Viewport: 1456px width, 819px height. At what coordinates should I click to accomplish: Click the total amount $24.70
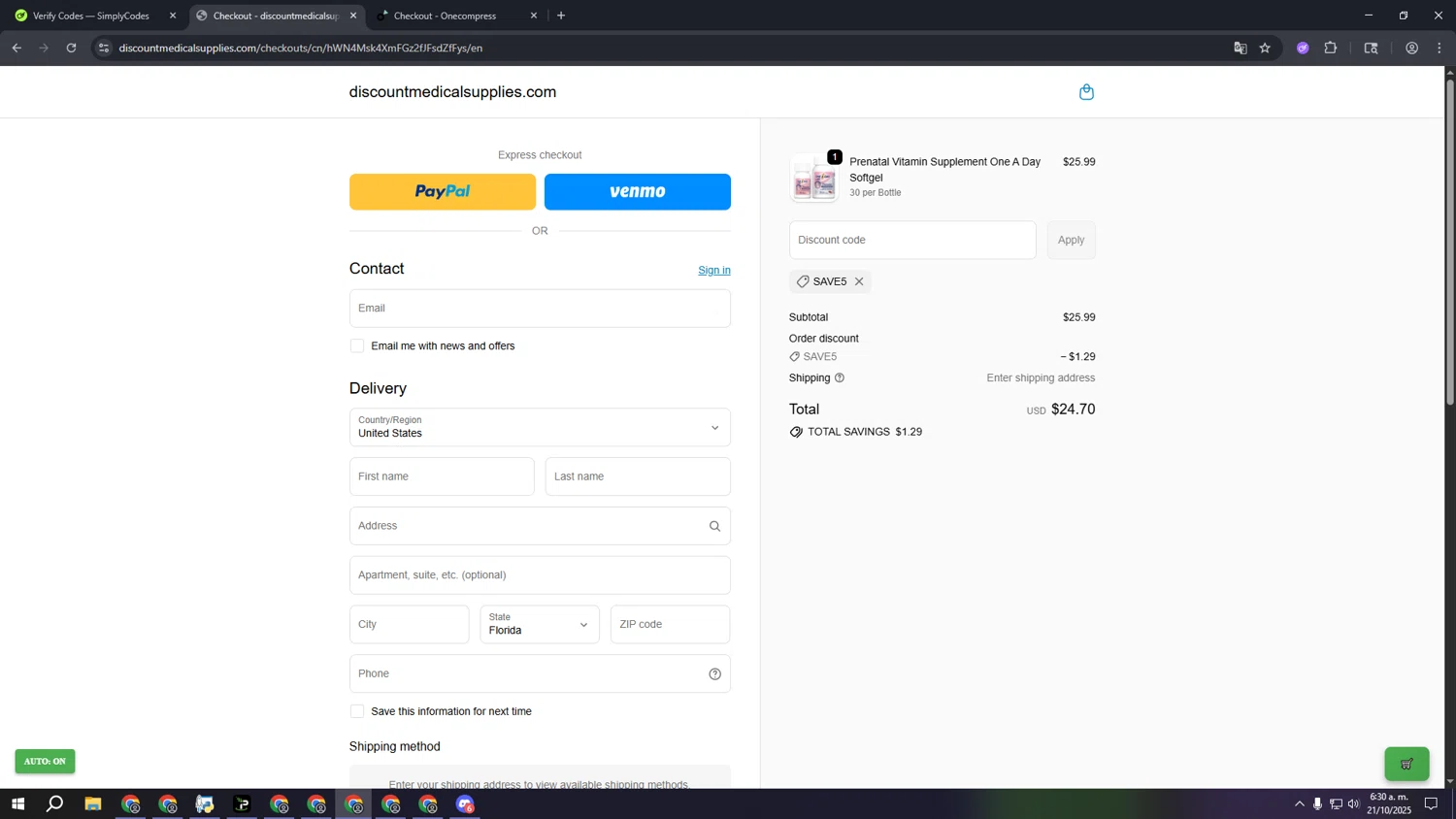1073,409
